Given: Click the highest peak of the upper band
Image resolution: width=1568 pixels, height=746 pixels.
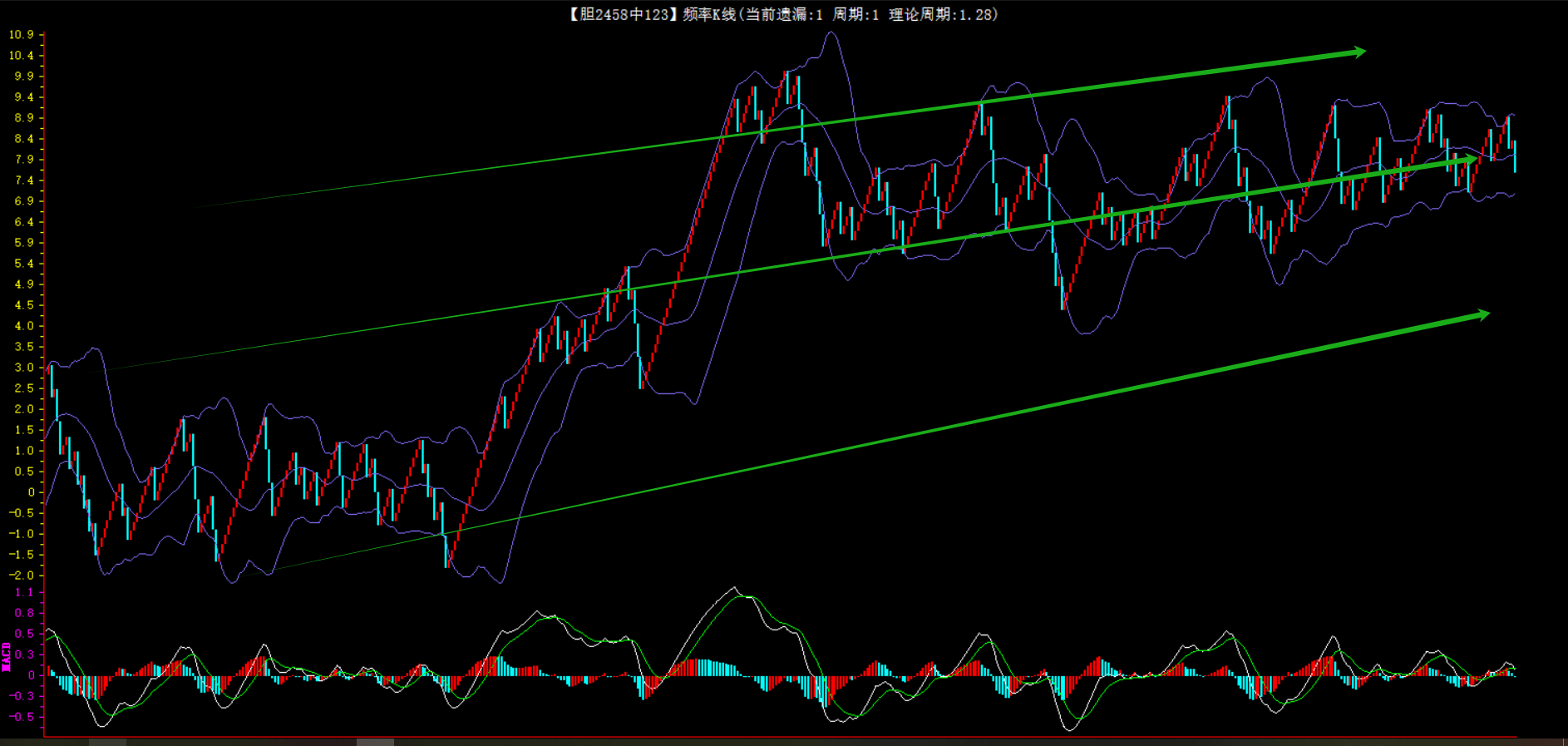Looking at the screenshot, I should pyautogui.click(x=831, y=33).
